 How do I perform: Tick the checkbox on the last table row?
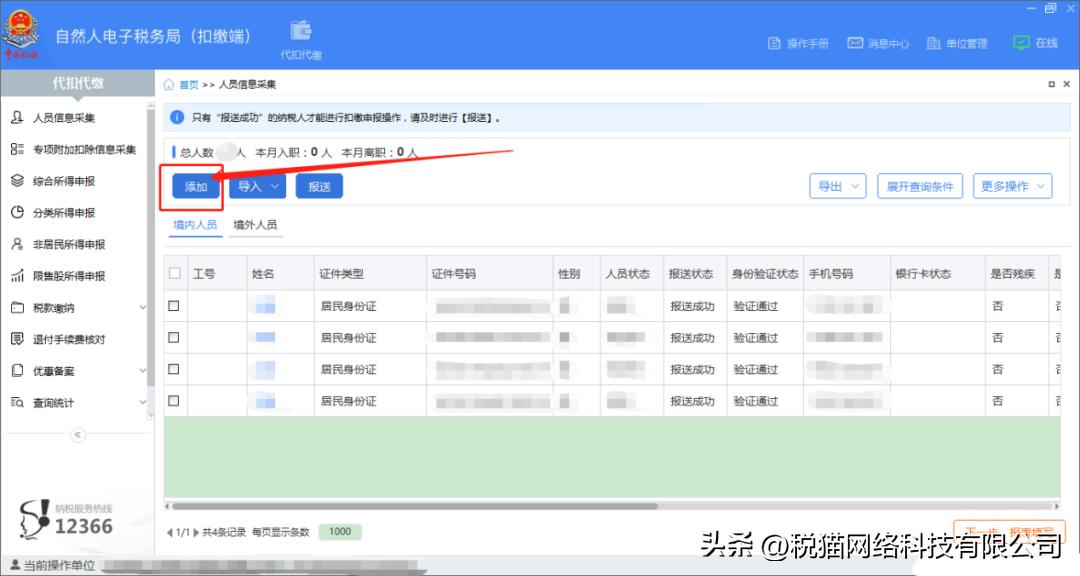pyautogui.click(x=173, y=401)
